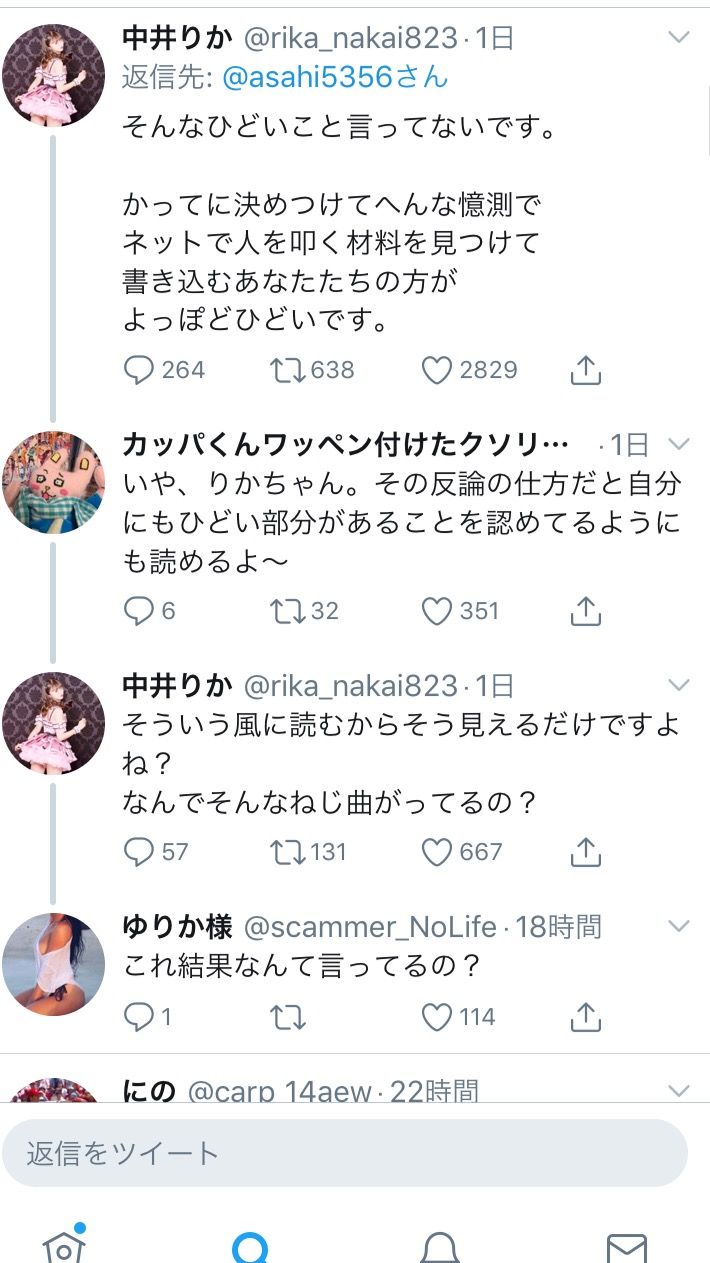Expand the options chevron on the カッパくん tweet
Screen dimensions: 710x1263
pyautogui.click(x=679, y=444)
